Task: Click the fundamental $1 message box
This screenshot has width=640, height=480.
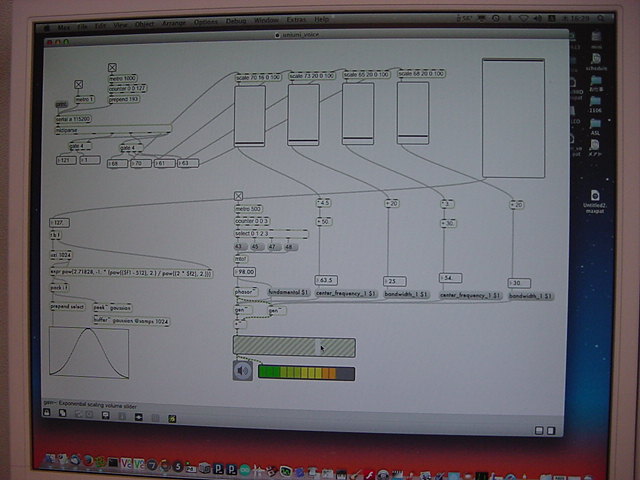Action: click(289, 293)
